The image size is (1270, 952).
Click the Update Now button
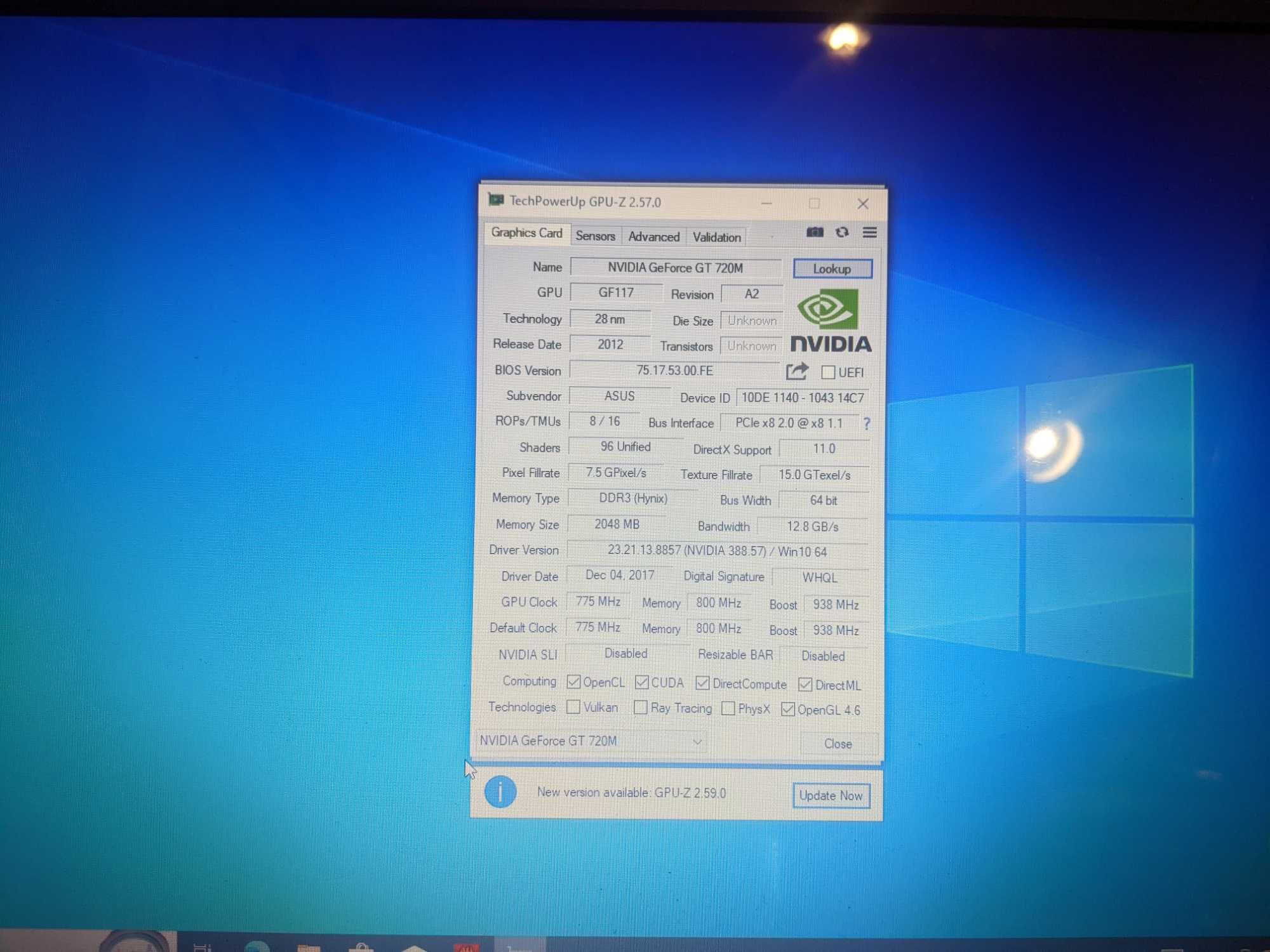[x=831, y=795]
